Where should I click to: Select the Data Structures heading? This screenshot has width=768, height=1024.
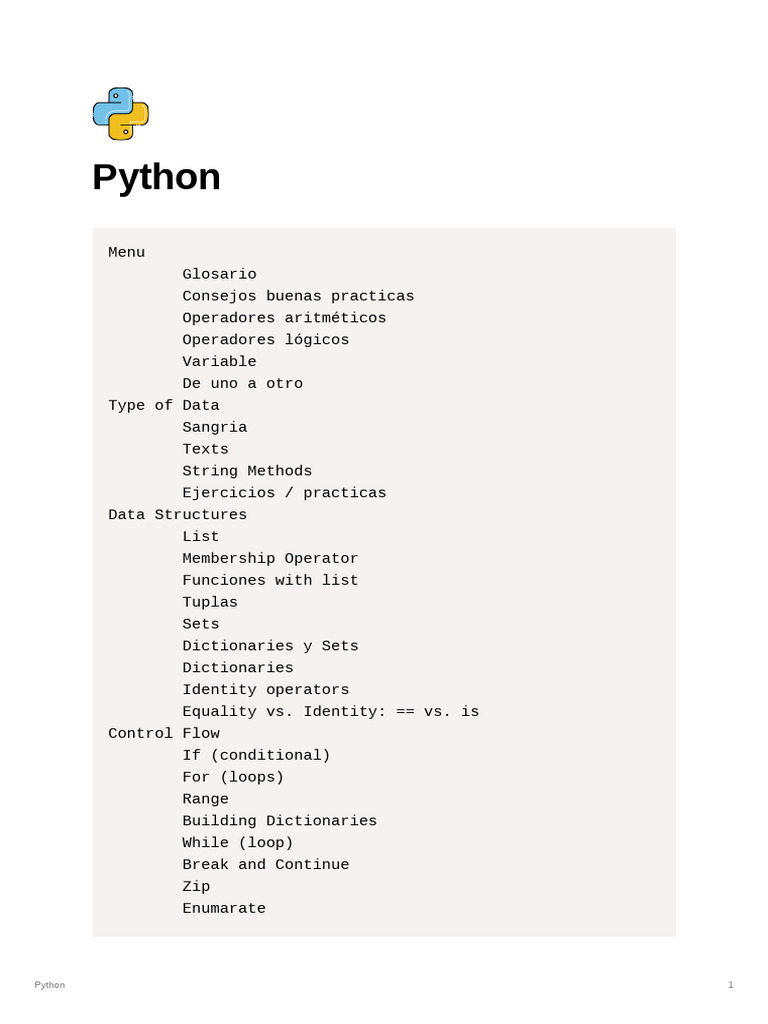click(177, 515)
